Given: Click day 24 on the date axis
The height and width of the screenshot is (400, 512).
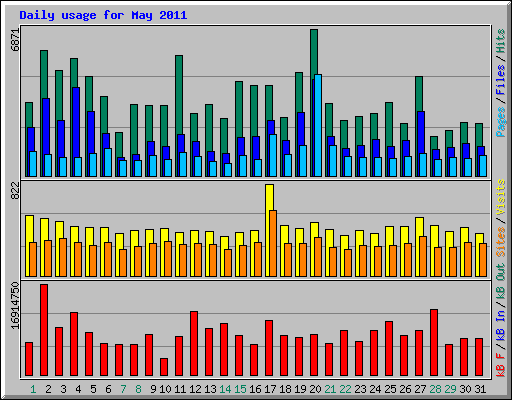Looking at the screenshot, I should coord(375,389).
